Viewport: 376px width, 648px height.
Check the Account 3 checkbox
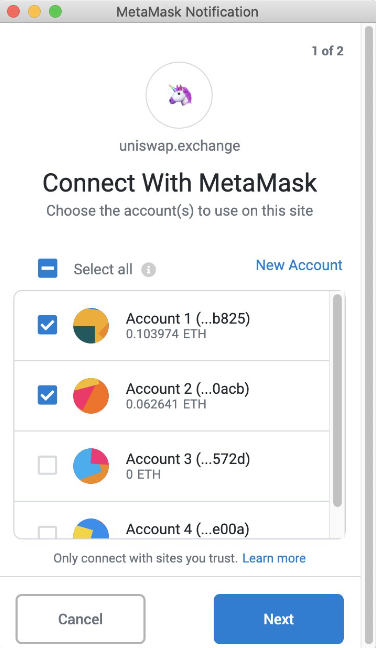(x=48, y=465)
